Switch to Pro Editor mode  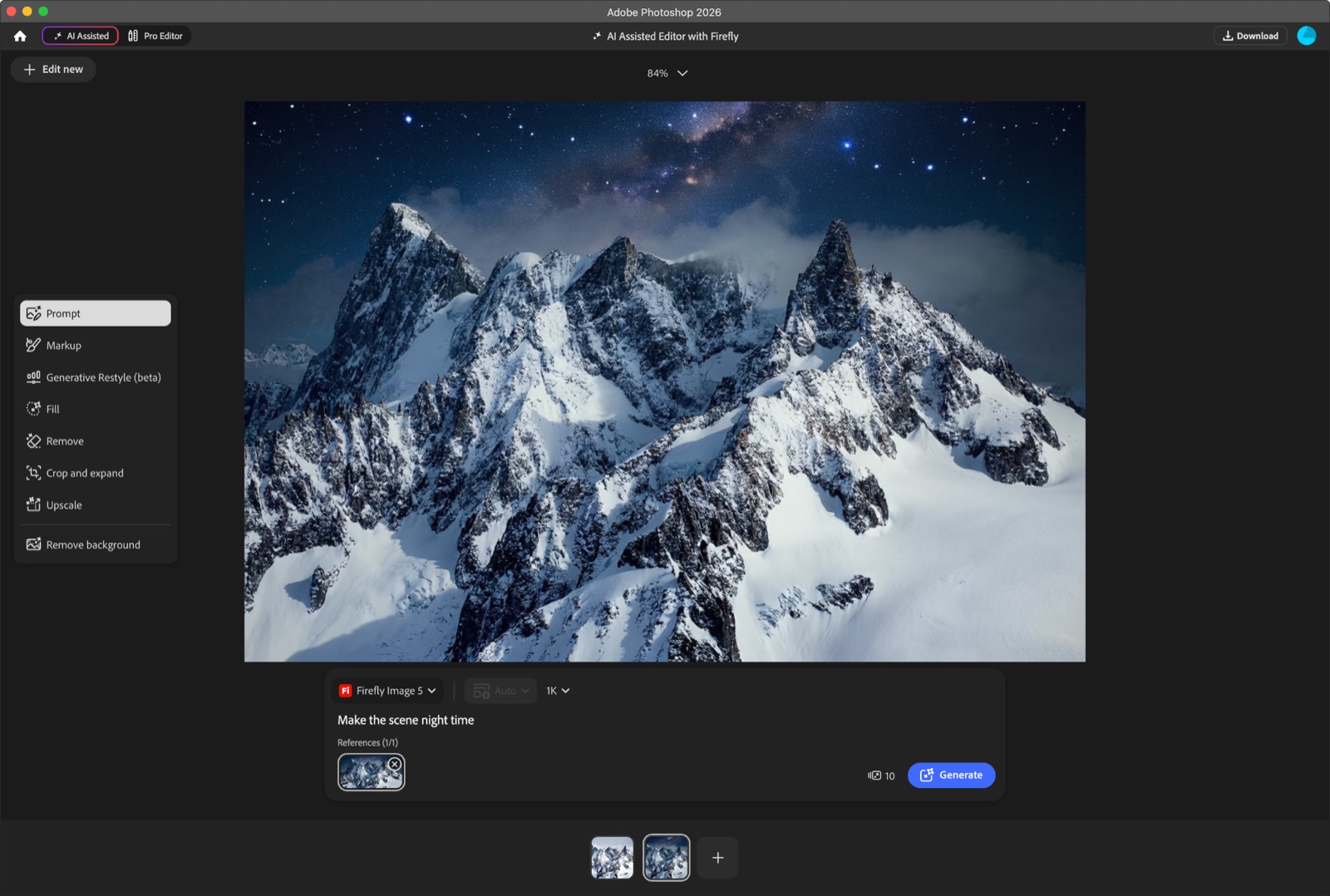tap(155, 36)
